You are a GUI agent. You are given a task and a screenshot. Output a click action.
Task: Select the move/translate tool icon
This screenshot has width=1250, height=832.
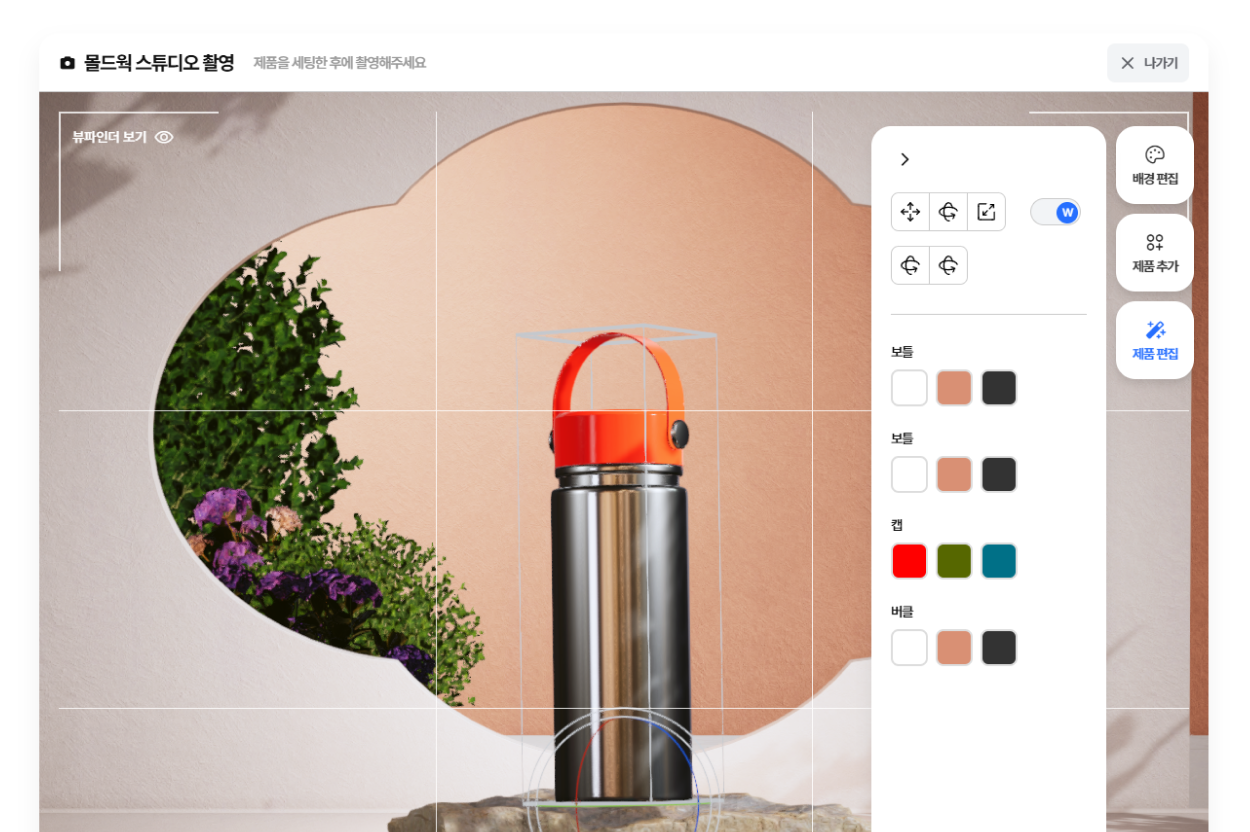(910, 212)
